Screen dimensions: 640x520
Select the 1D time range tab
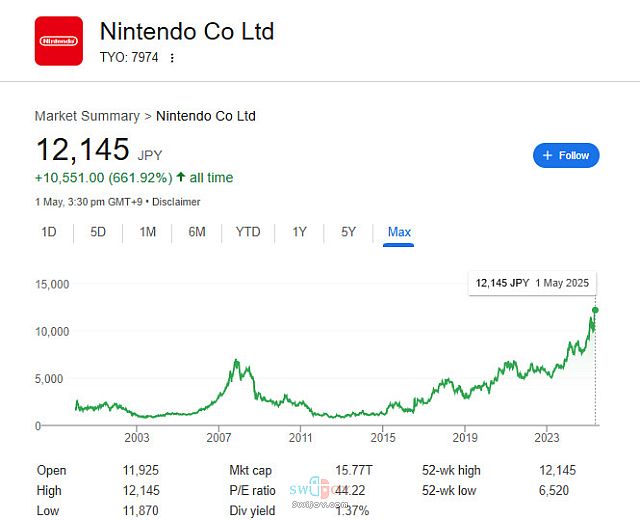(x=49, y=232)
